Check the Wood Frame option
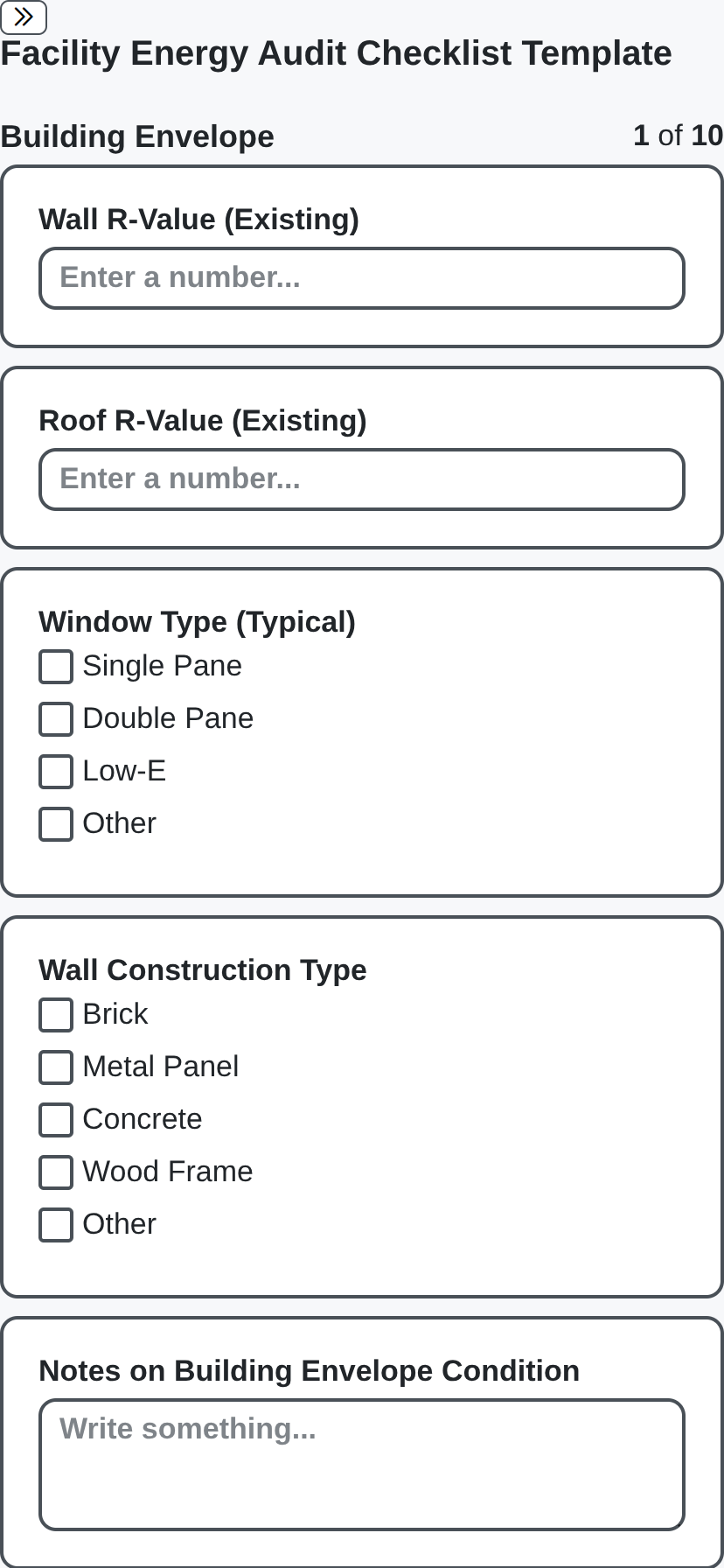724x1568 pixels. pyautogui.click(x=55, y=1172)
